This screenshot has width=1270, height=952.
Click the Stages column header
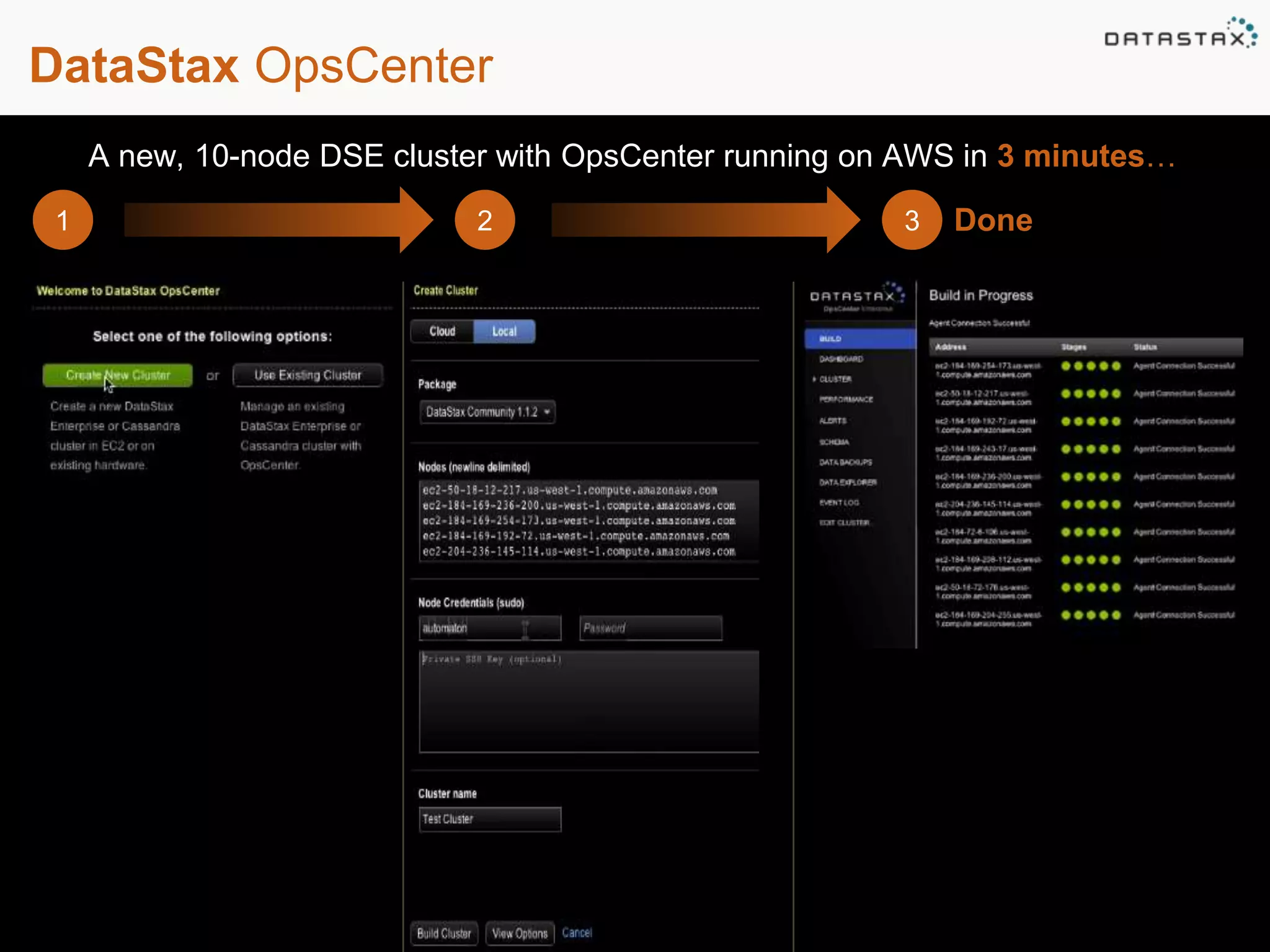(x=1073, y=347)
